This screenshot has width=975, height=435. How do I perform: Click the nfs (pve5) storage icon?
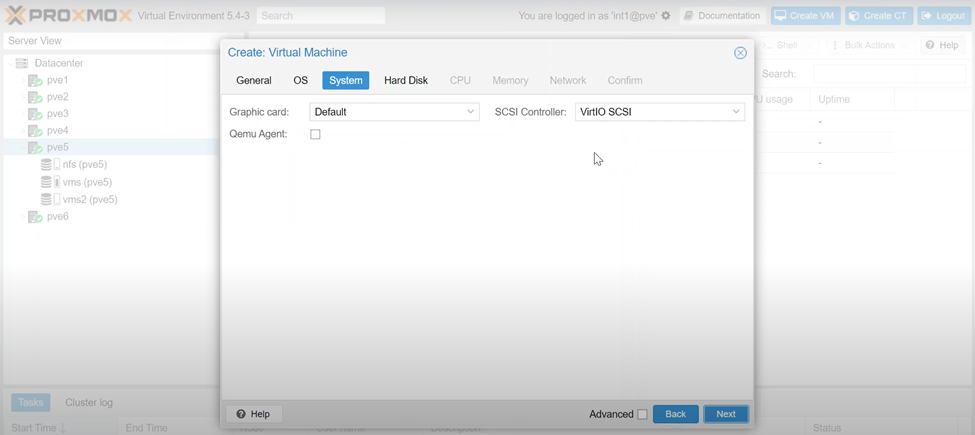pos(50,165)
